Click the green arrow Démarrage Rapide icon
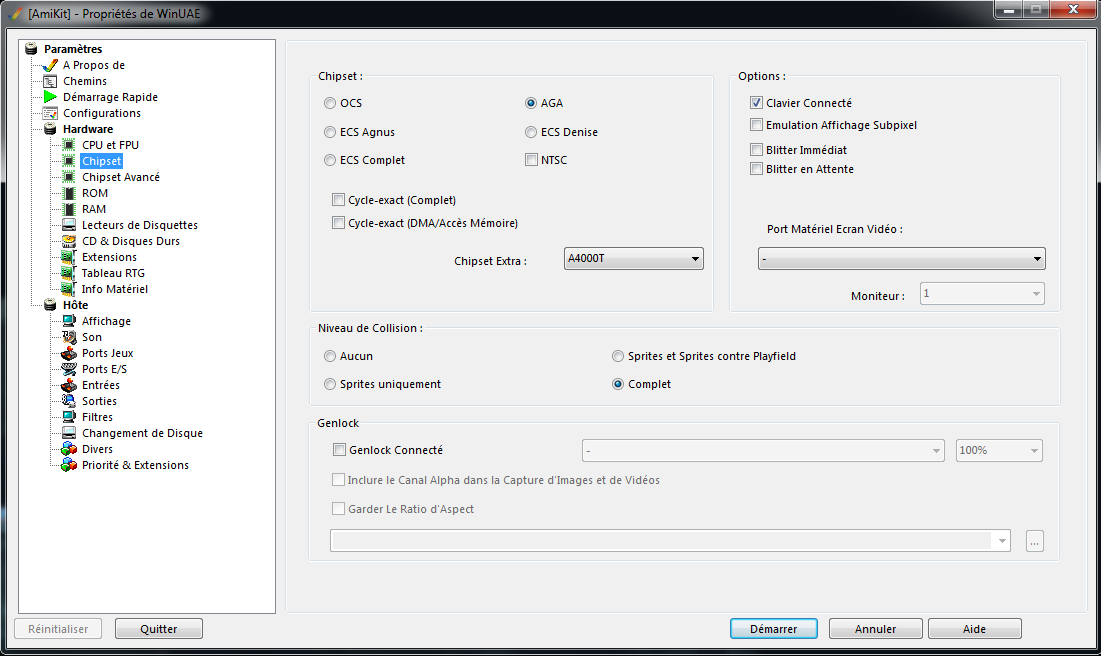1101x656 pixels. coord(50,97)
